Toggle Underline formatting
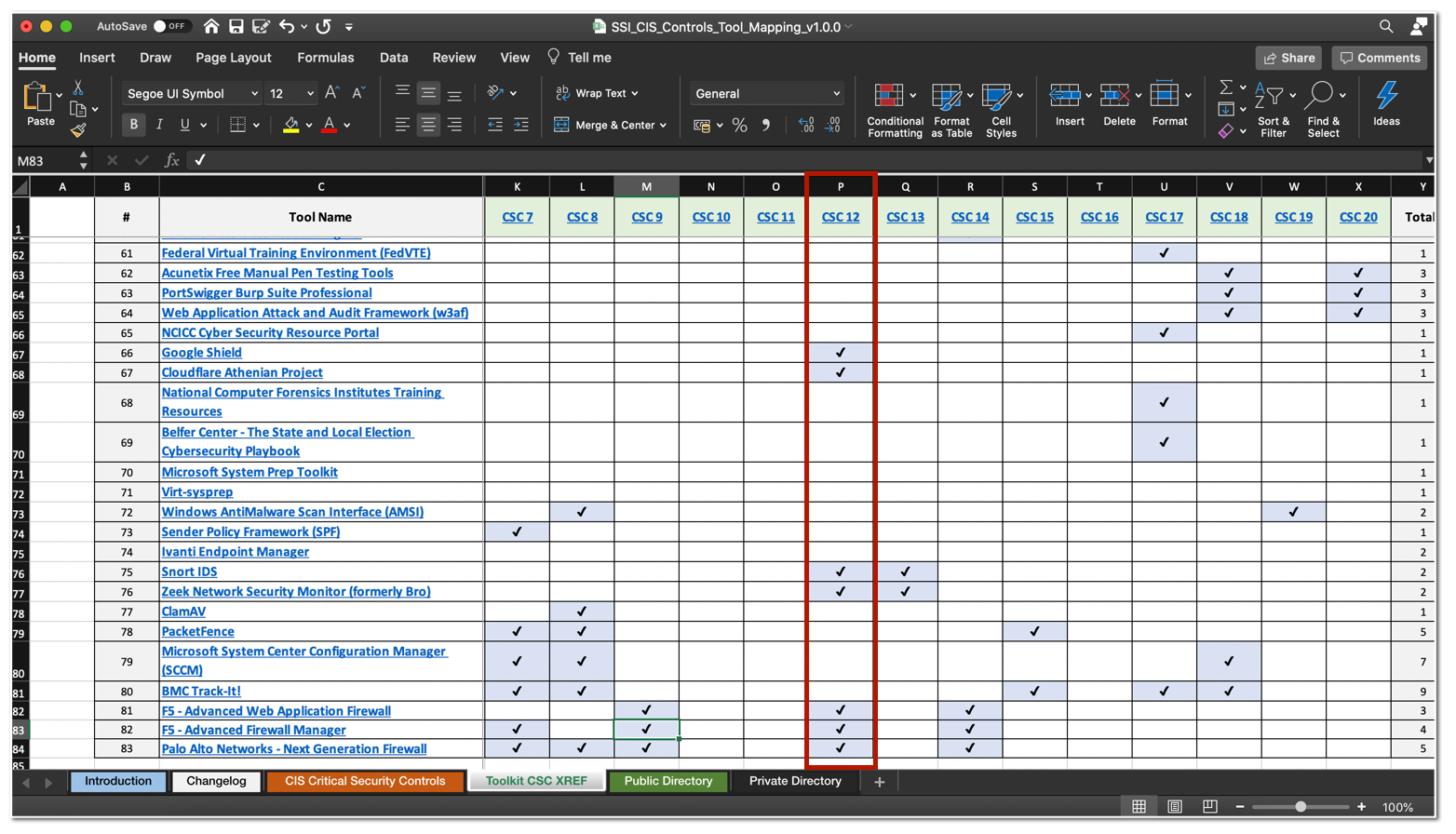Screen dimensions: 1456x834 coord(185,125)
